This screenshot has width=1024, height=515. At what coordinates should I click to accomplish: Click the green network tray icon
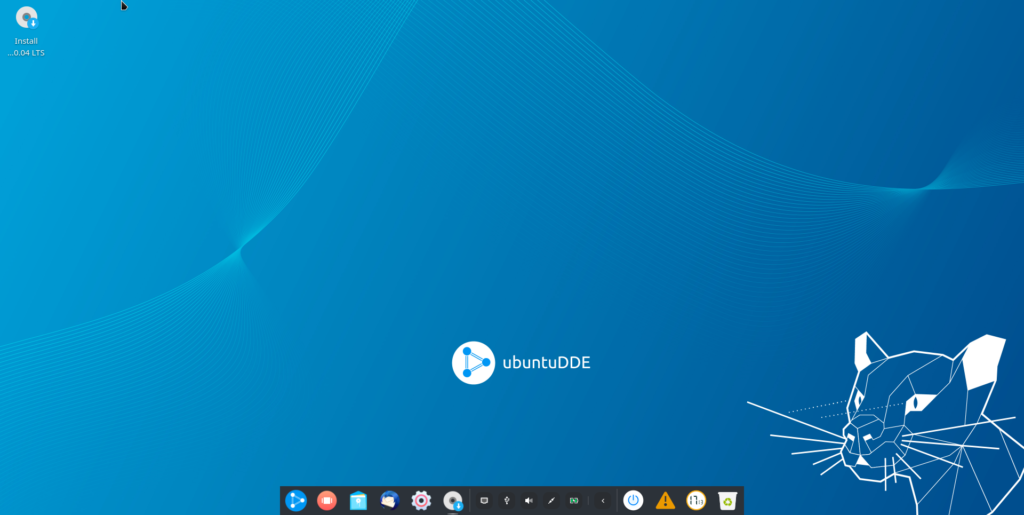pyautogui.click(x=573, y=501)
